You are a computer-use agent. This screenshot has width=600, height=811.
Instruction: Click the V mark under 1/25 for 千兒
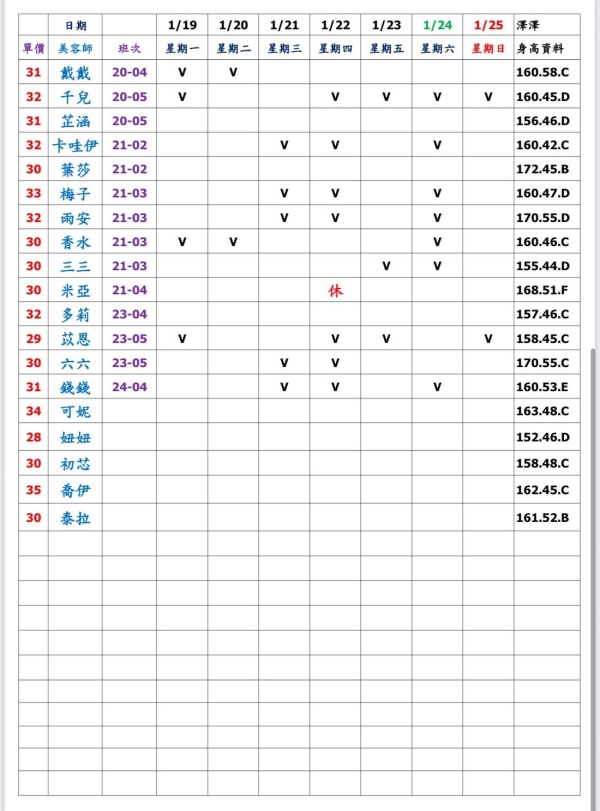coord(488,97)
